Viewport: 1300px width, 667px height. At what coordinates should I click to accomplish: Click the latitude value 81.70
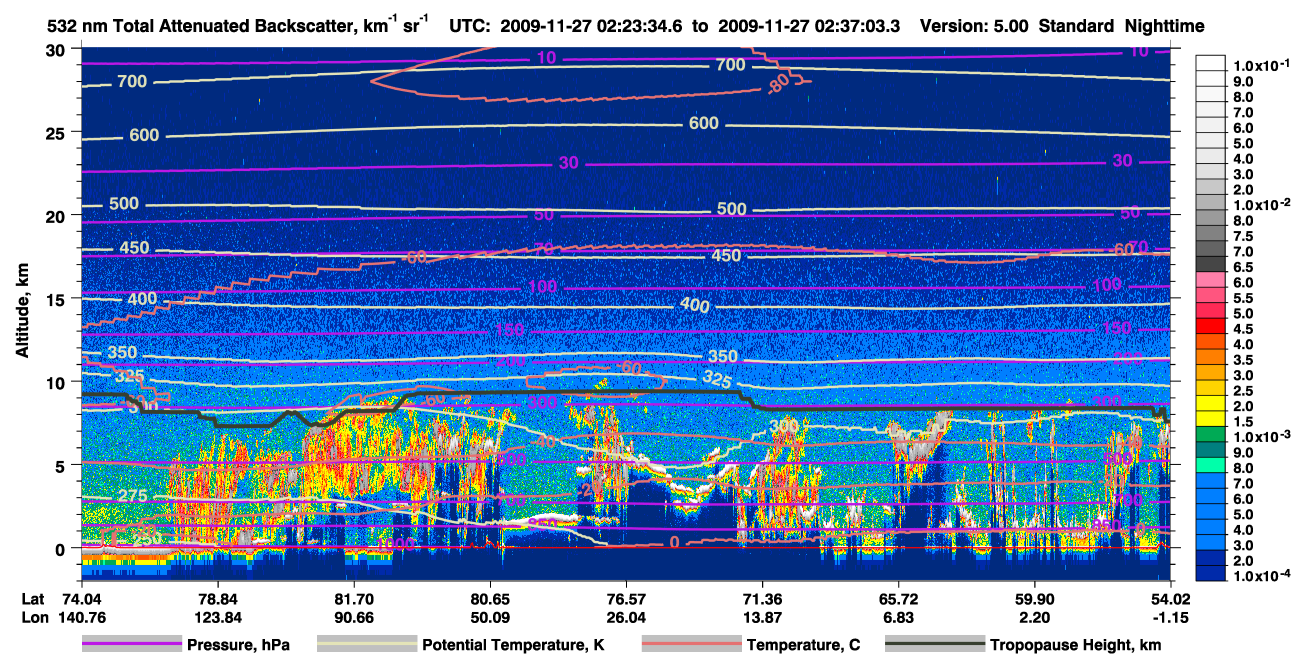(353, 598)
